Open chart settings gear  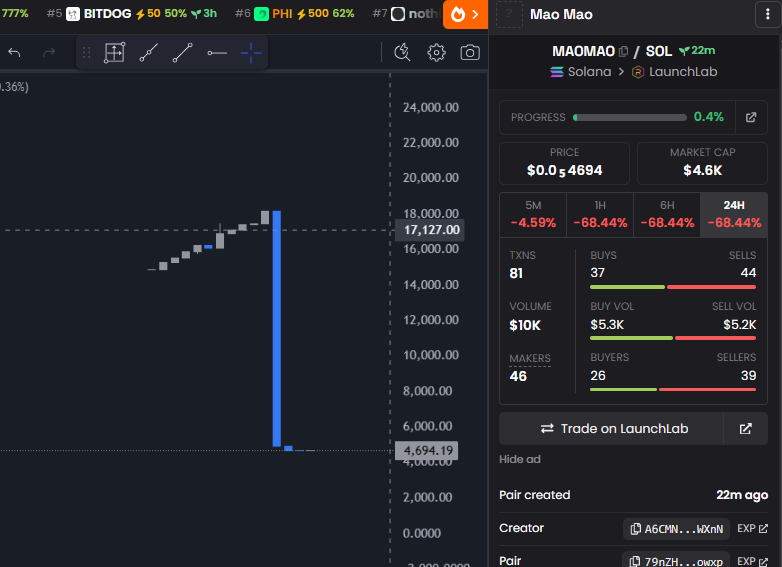click(x=436, y=52)
